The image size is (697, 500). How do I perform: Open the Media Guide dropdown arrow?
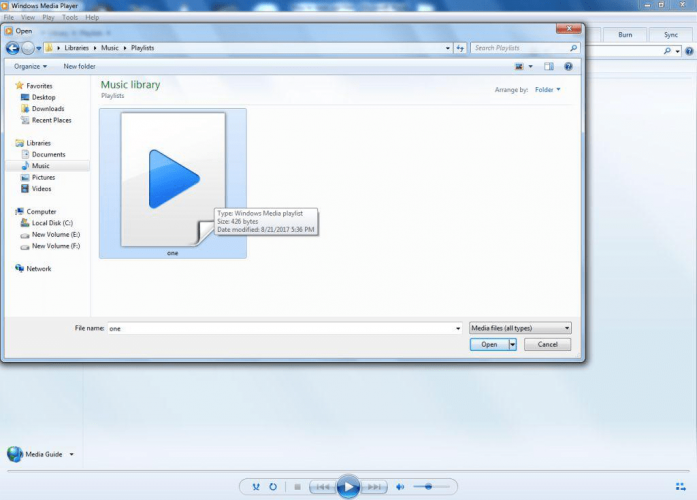coord(72,455)
